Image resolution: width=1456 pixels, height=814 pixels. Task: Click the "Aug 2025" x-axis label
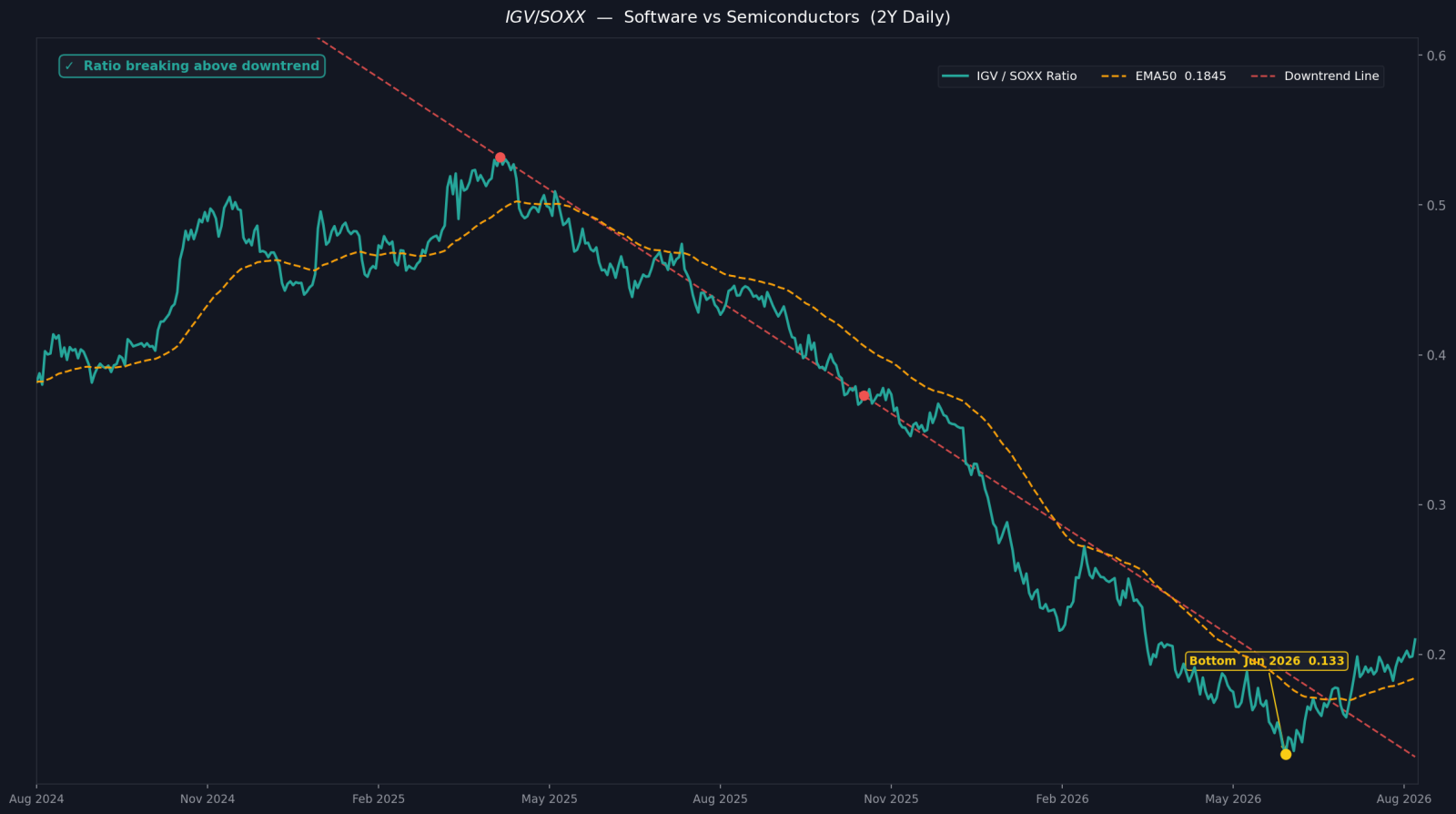tap(720, 799)
